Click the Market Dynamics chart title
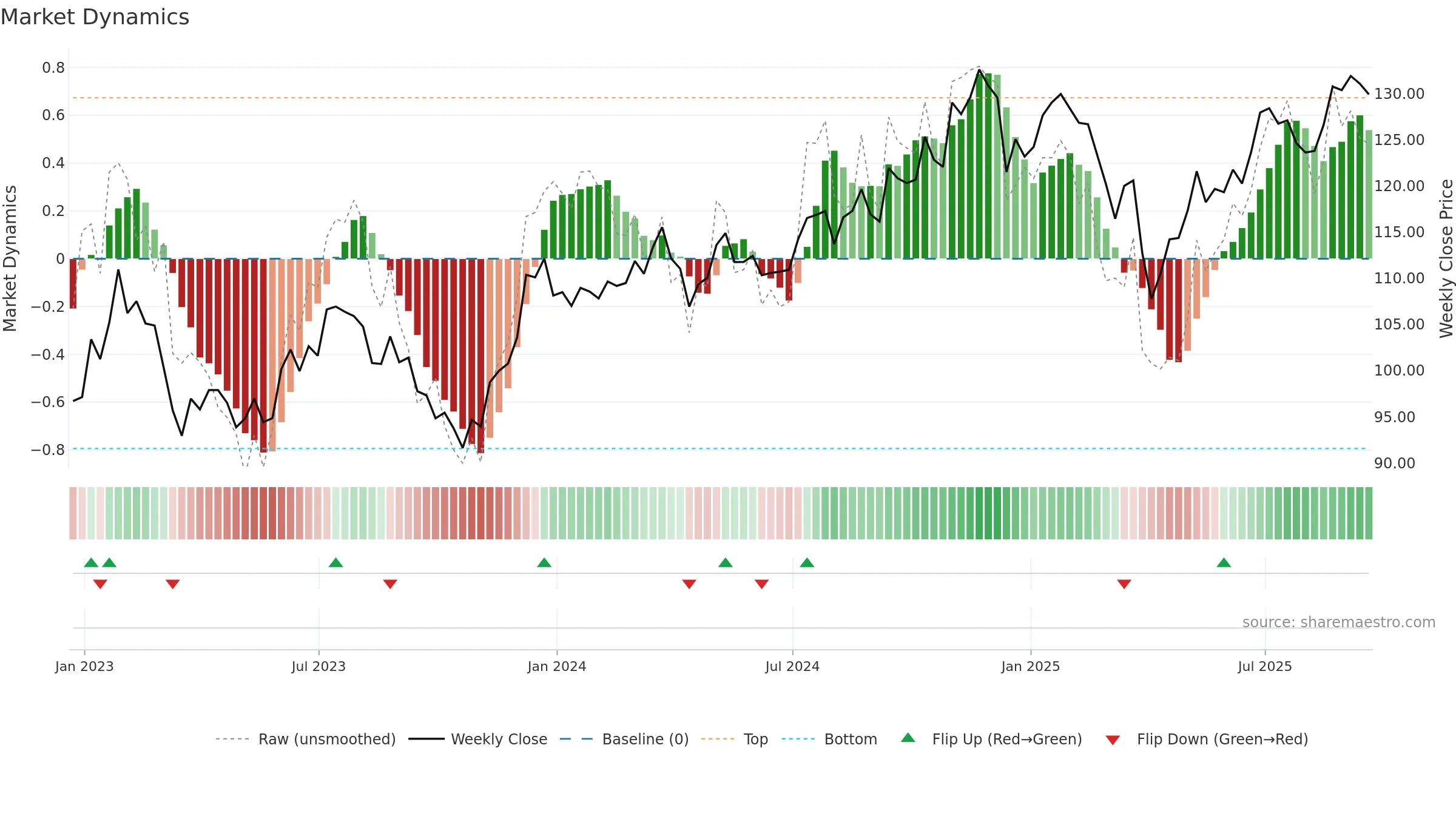 point(95,17)
